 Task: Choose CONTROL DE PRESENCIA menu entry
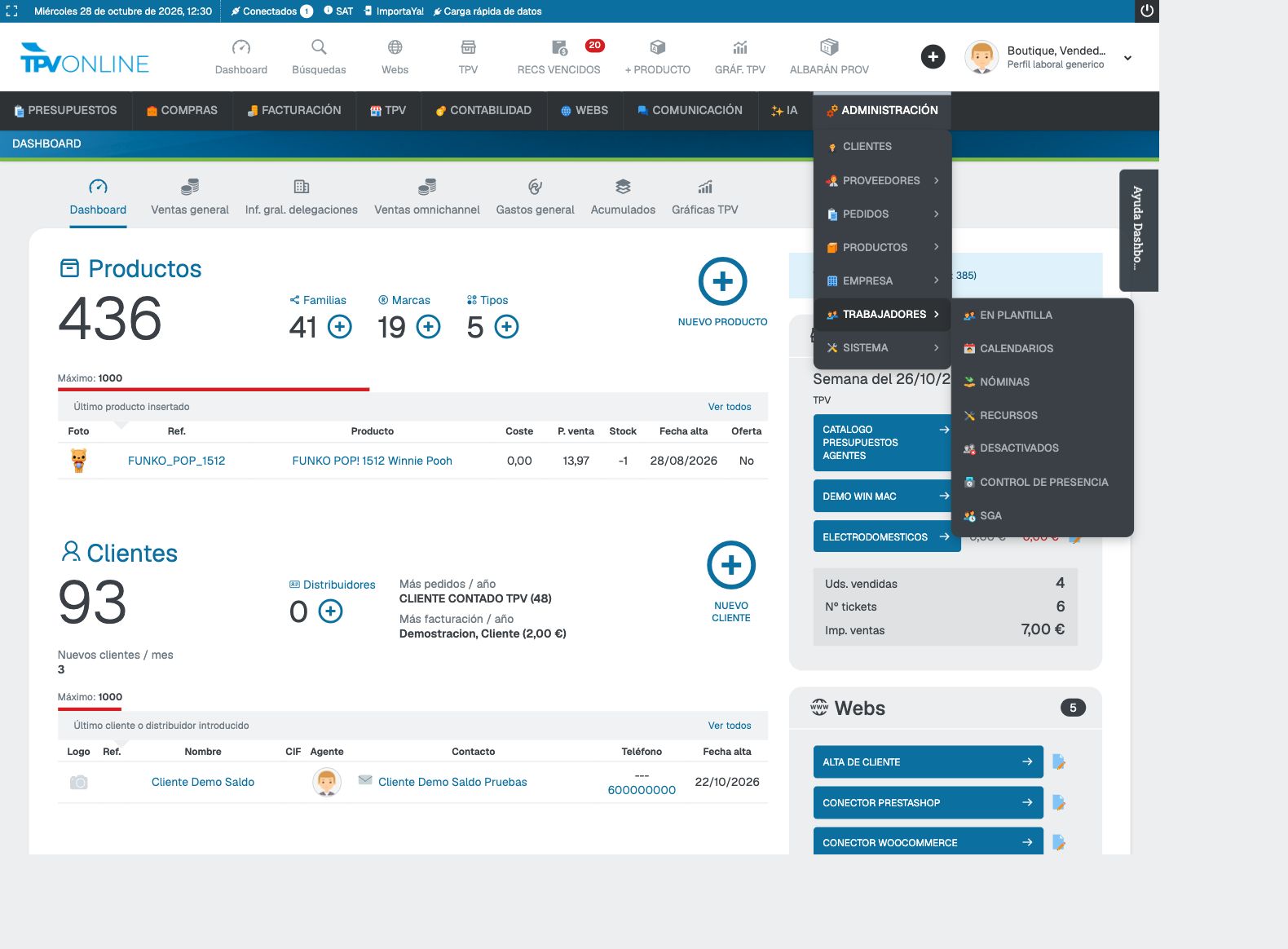tap(1042, 482)
